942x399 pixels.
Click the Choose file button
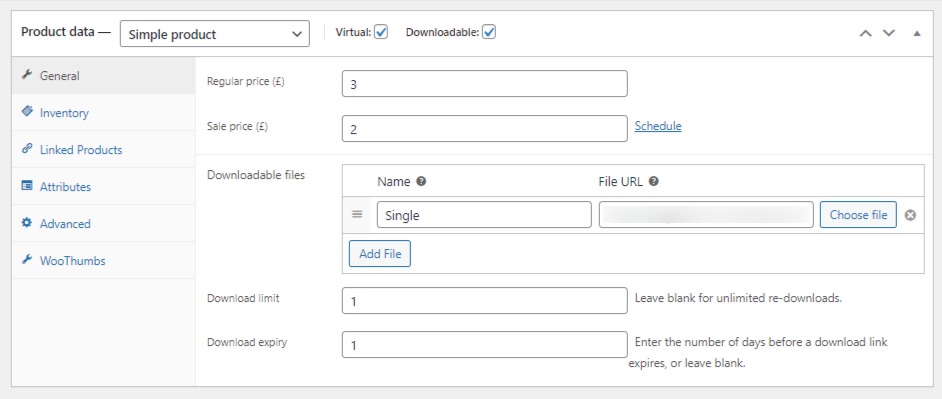[858, 215]
